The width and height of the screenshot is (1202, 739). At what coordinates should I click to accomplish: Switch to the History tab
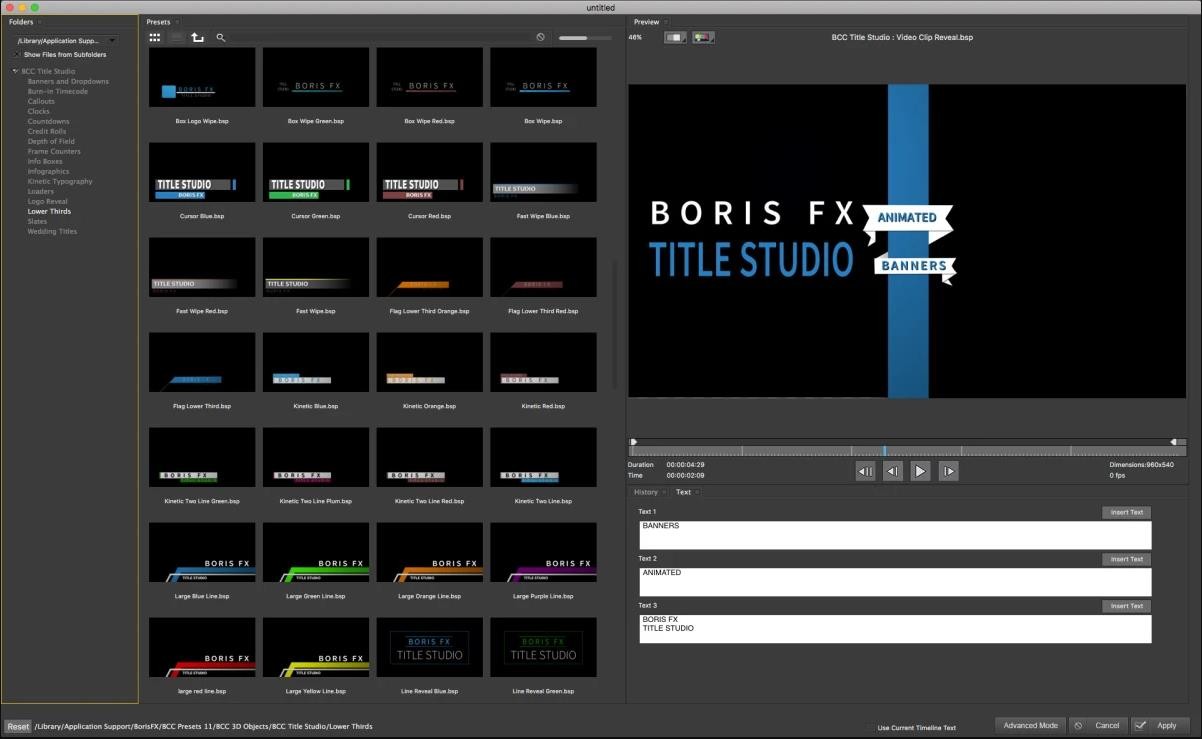pos(645,491)
